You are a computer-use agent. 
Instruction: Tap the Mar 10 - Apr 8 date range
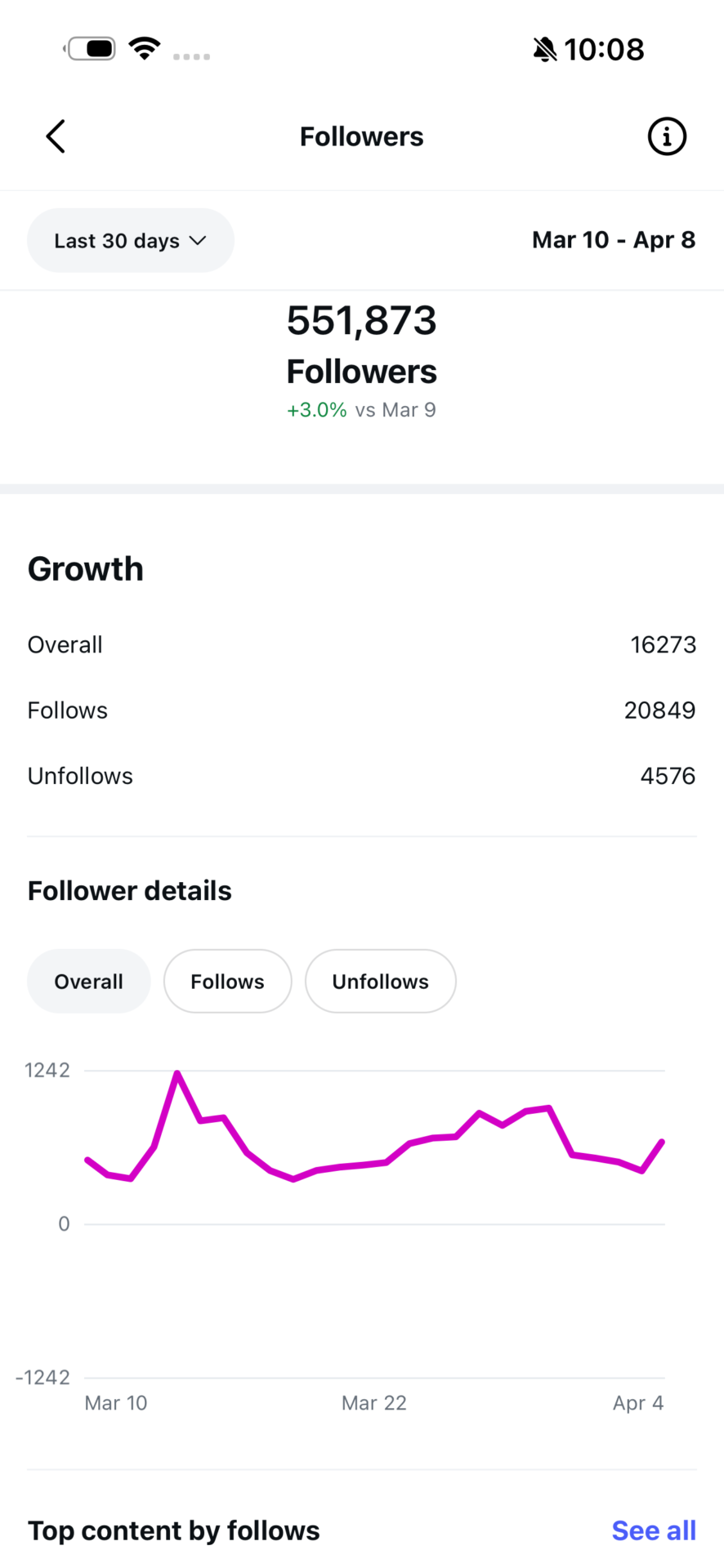(x=613, y=240)
